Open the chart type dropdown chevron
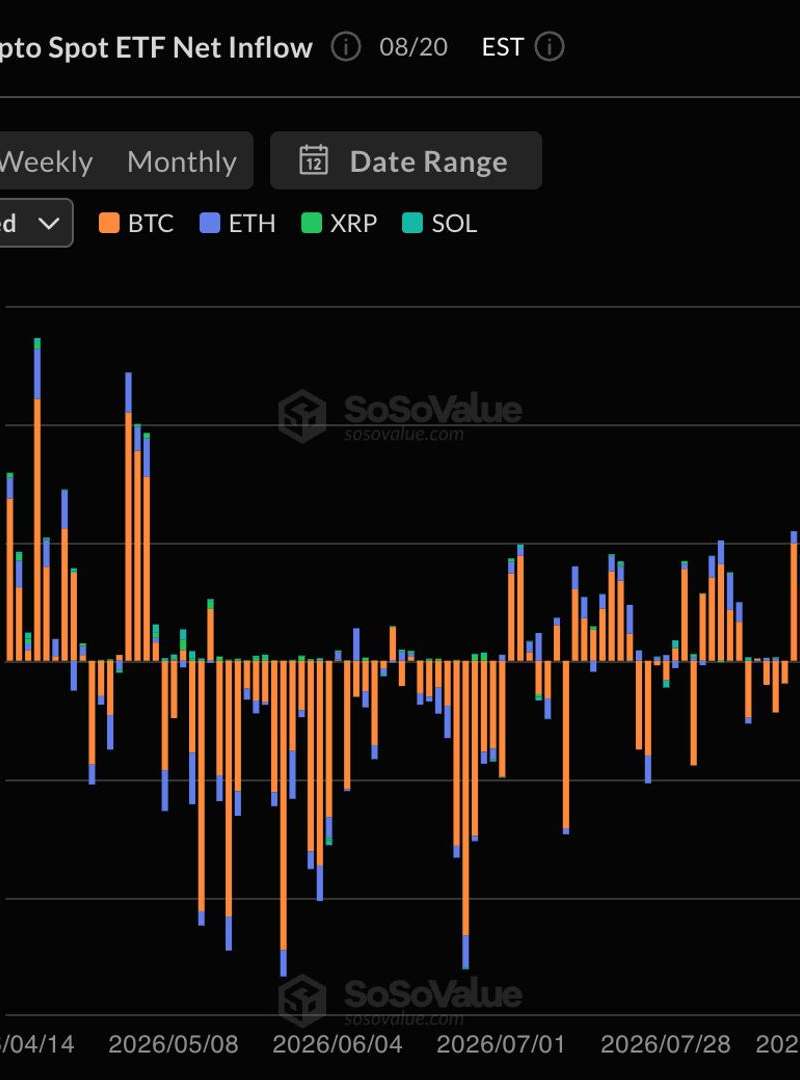Image resolution: width=800 pixels, height=1080 pixels. (x=49, y=223)
